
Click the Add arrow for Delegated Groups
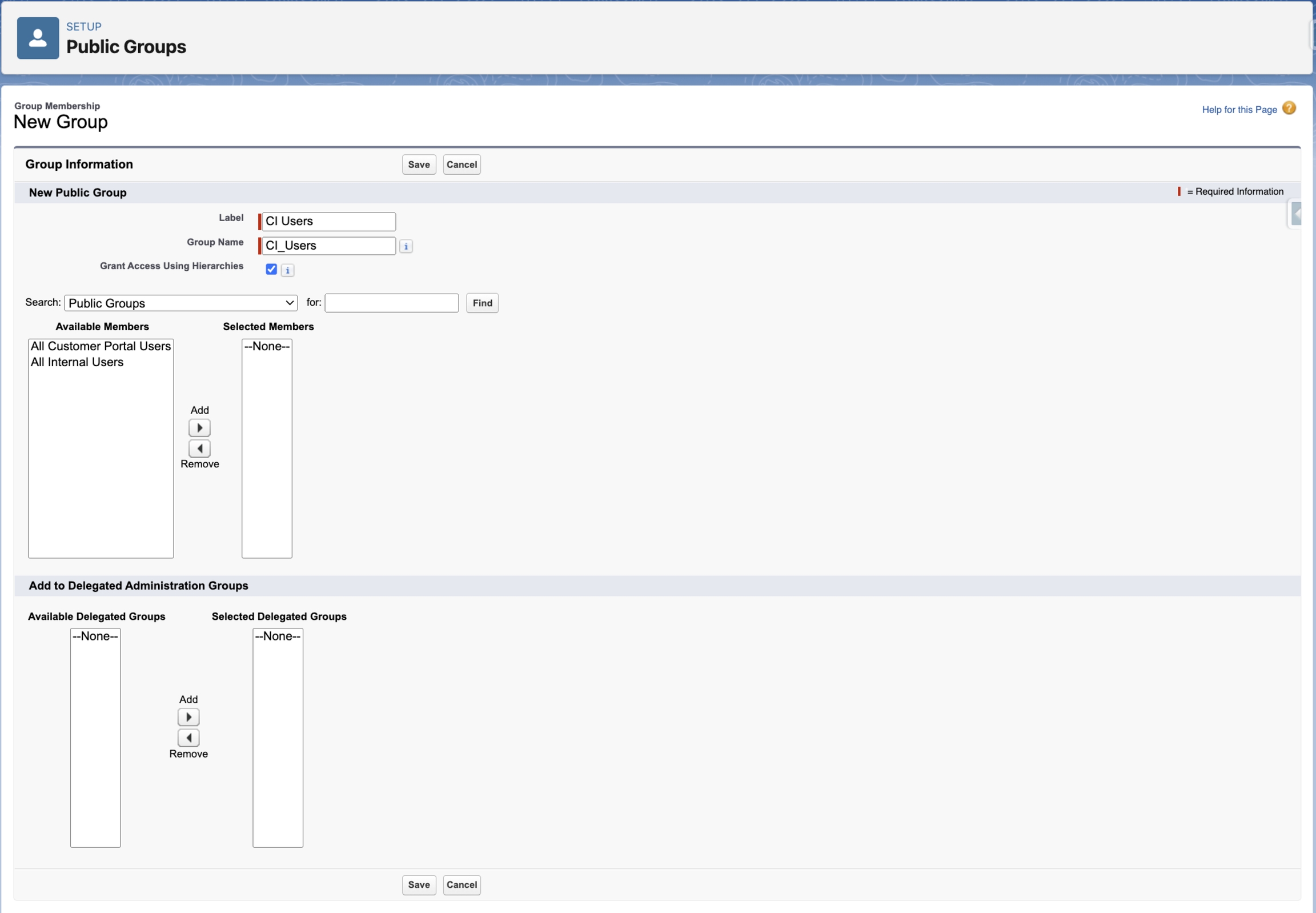tap(188, 718)
